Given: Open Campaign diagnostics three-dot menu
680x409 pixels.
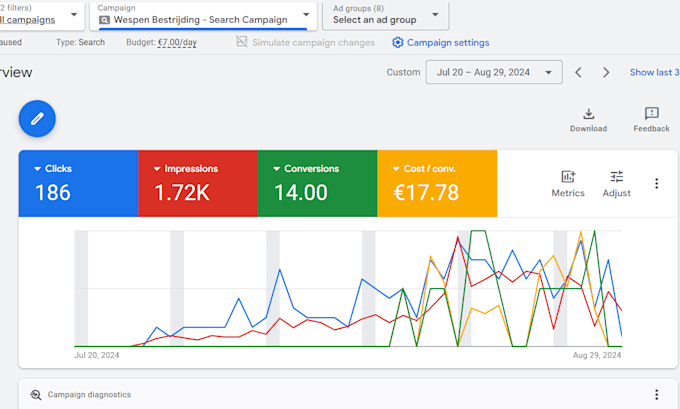Looking at the screenshot, I should [x=657, y=394].
